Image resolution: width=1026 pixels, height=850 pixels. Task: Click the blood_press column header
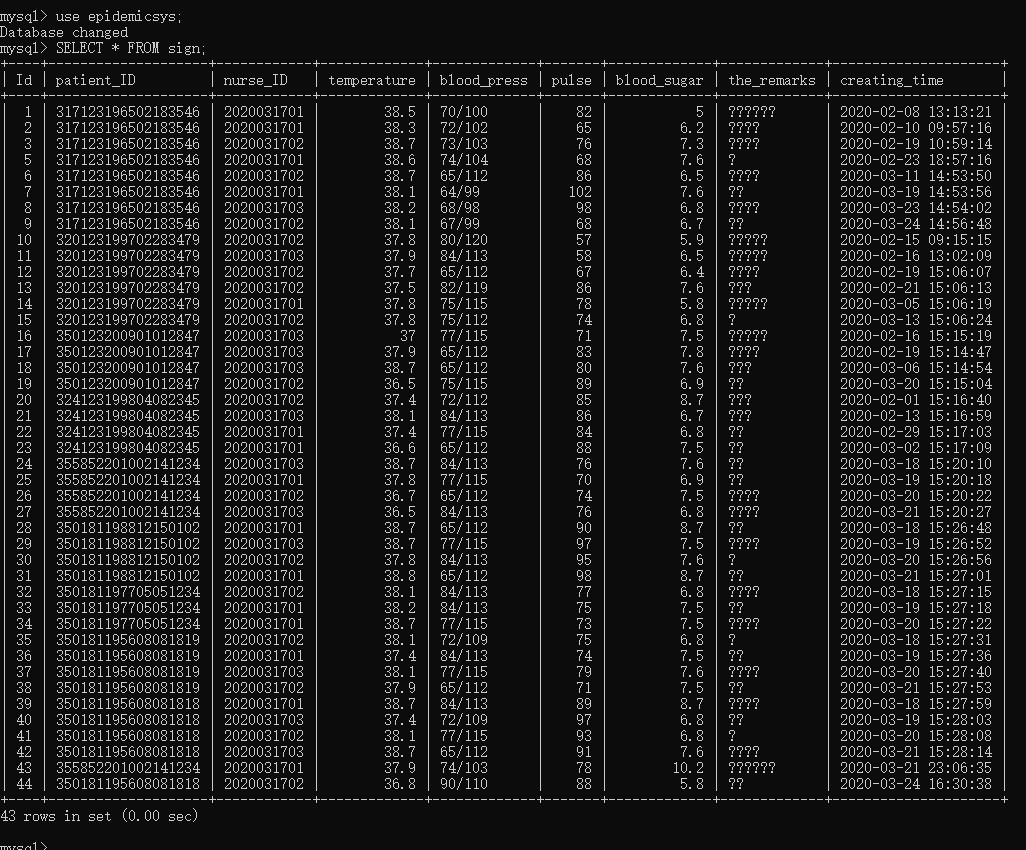pyautogui.click(x=483, y=80)
